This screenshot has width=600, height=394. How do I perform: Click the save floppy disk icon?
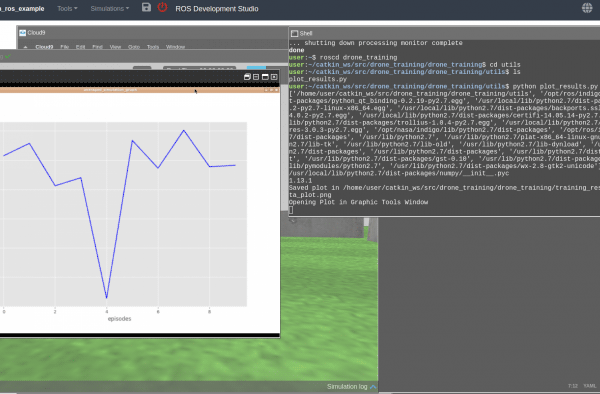pyautogui.click(x=146, y=7)
